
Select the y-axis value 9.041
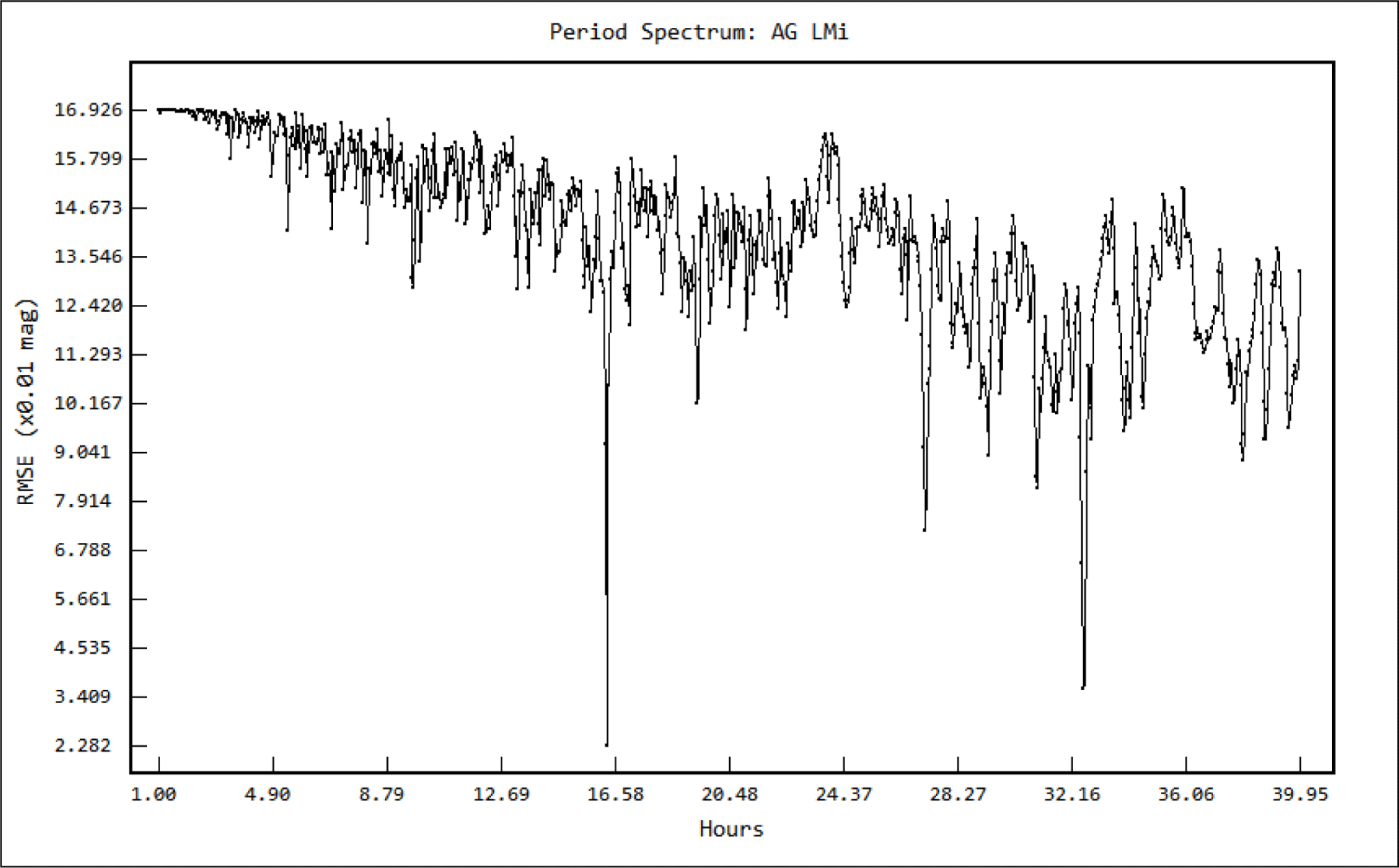[x=83, y=452]
